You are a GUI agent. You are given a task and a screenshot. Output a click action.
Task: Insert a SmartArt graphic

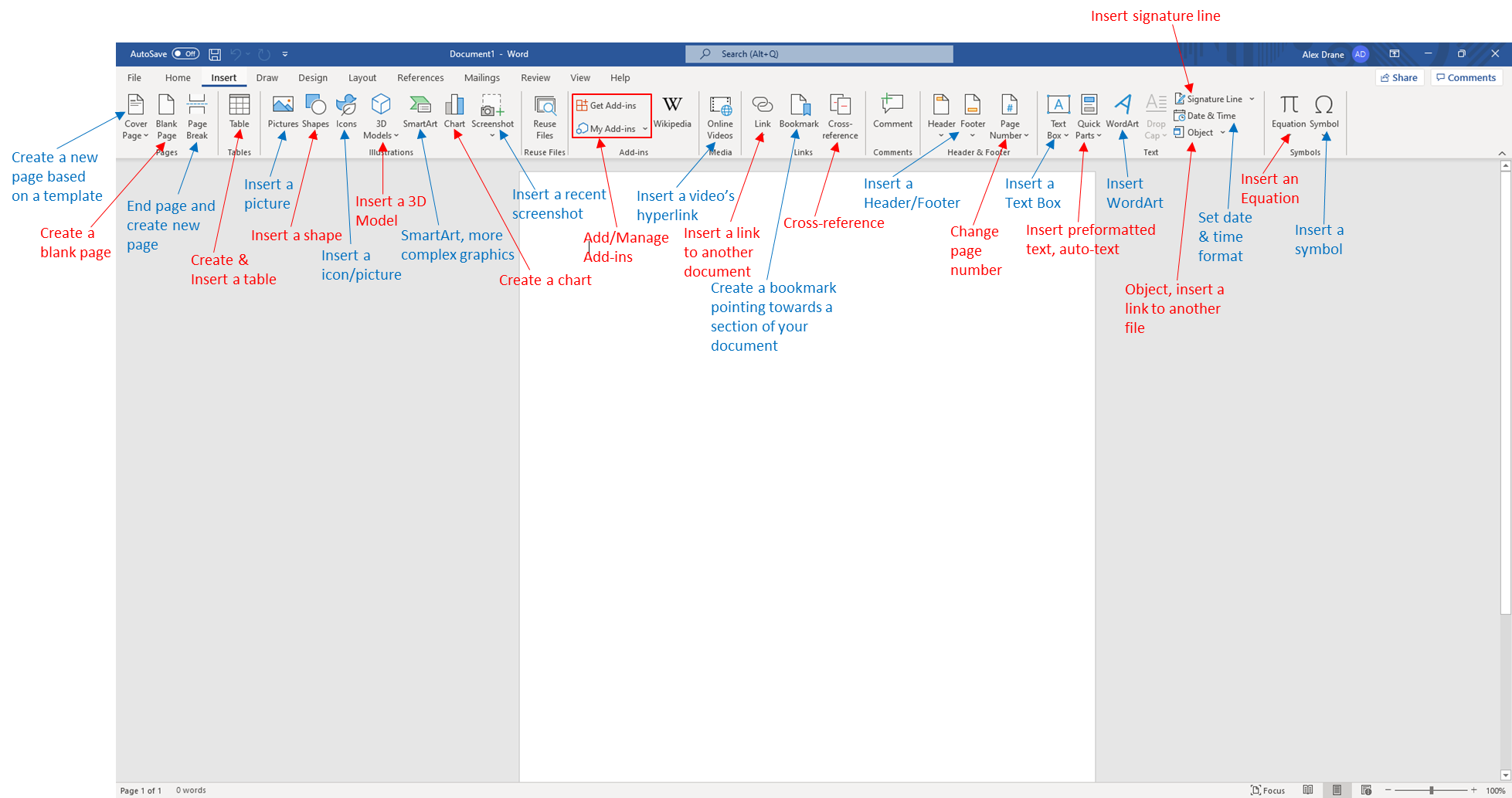[x=420, y=110]
